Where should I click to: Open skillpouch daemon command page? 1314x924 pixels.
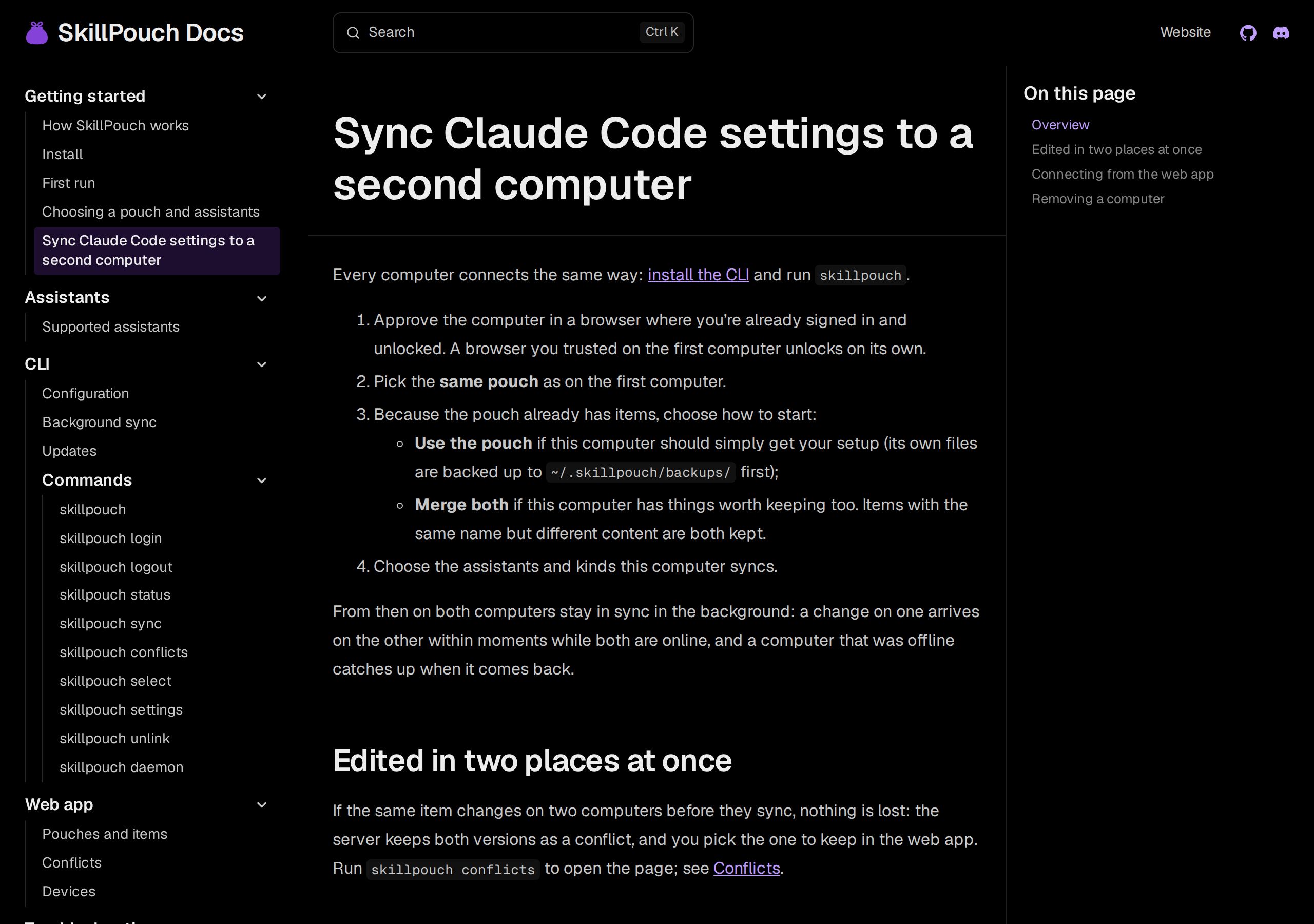point(121,767)
